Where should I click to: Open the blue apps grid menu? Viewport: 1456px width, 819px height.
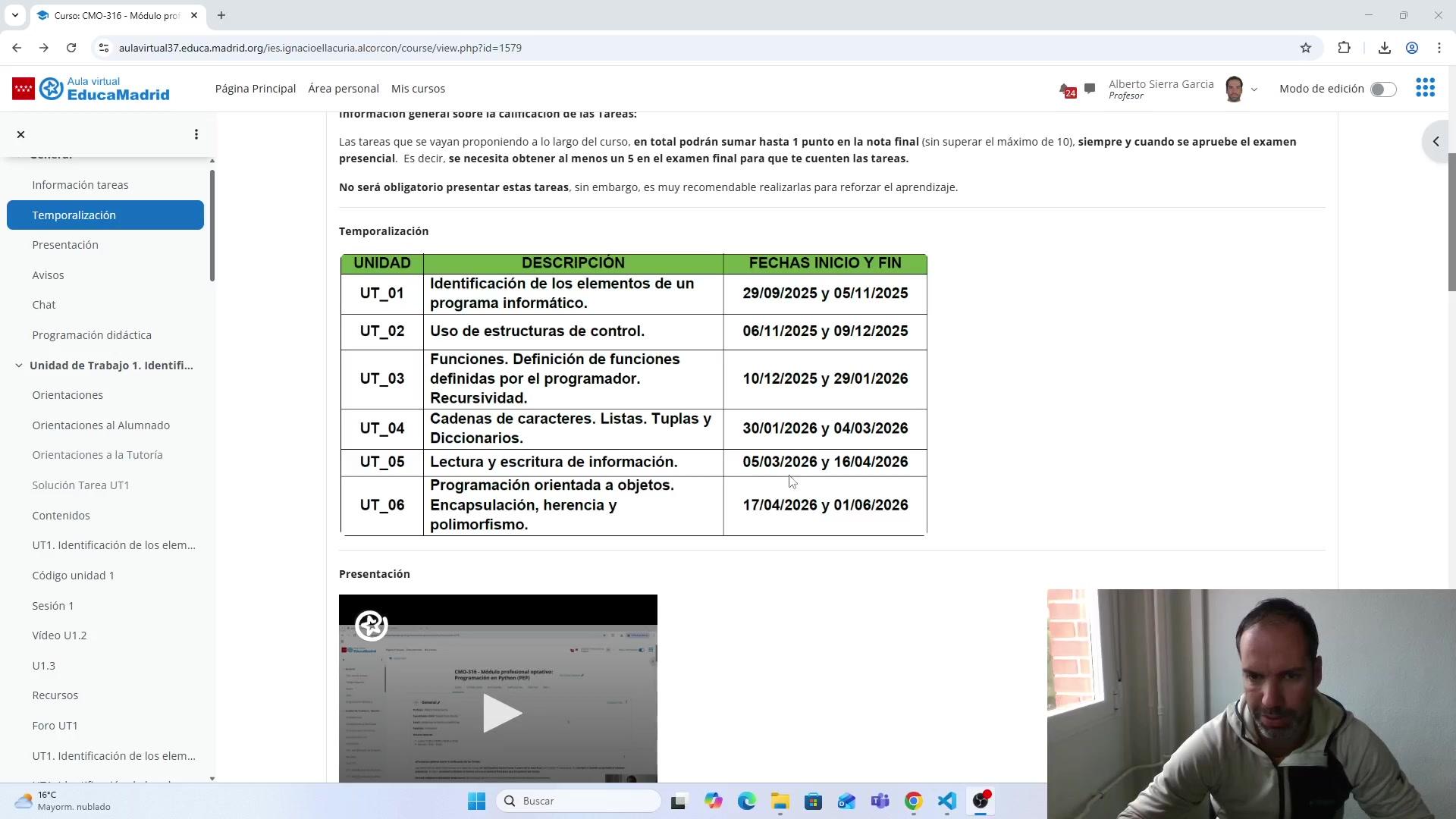coord(1425,88)
